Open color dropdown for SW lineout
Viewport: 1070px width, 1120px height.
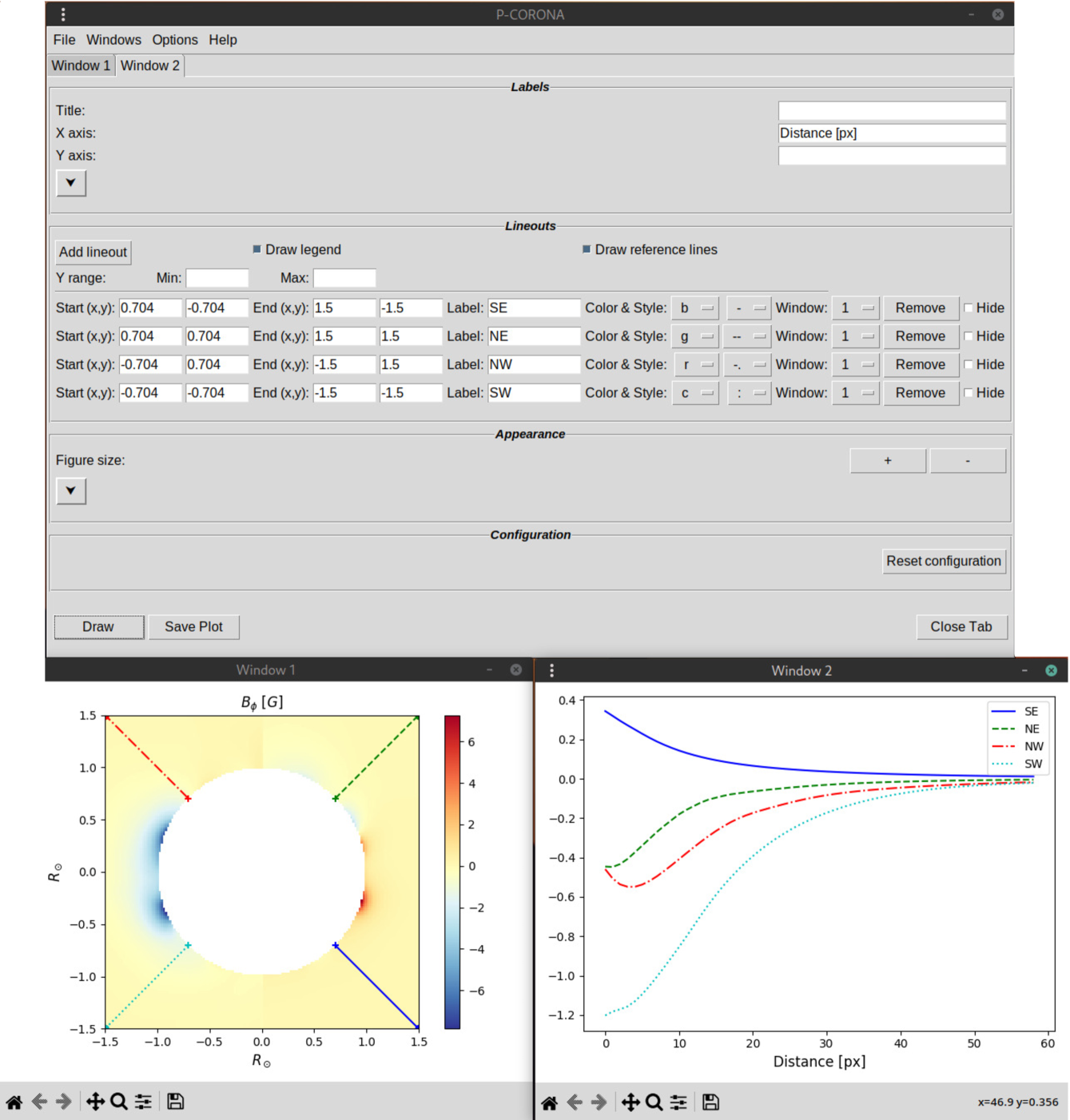695,393
